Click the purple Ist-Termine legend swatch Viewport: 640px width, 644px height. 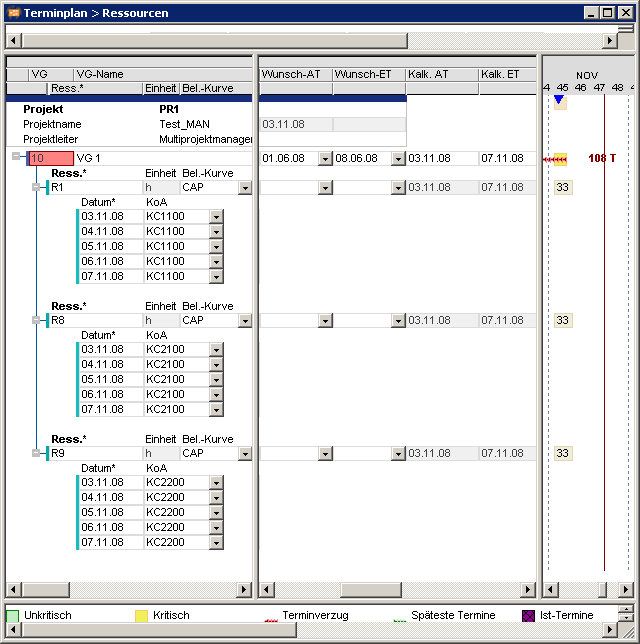click(x=528, y=616)
